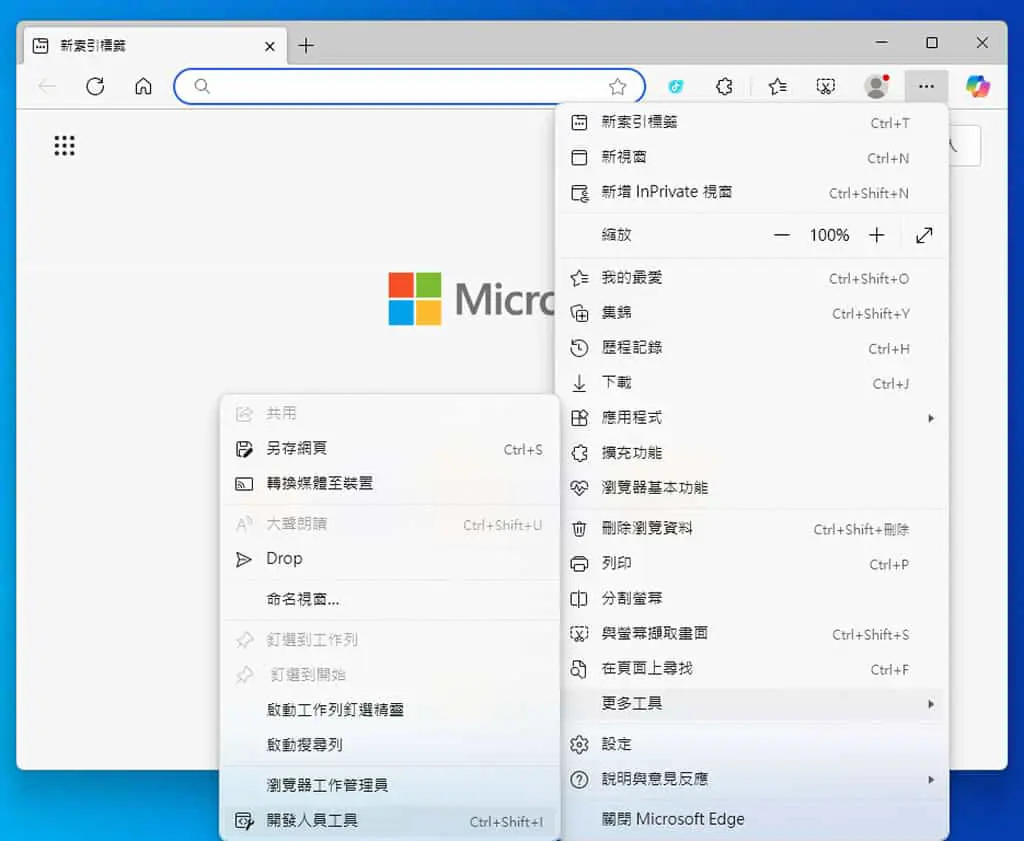Viewport: 1024px width, 841px height.
Task: Expand 說明與意見反應 submenu
Action: click(x=752, y=780)
